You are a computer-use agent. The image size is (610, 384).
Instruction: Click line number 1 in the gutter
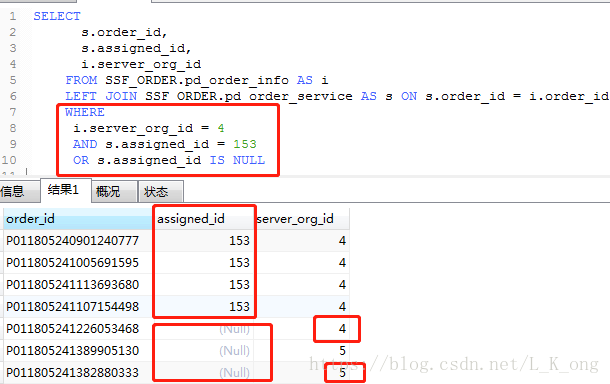tap(13, 16)
